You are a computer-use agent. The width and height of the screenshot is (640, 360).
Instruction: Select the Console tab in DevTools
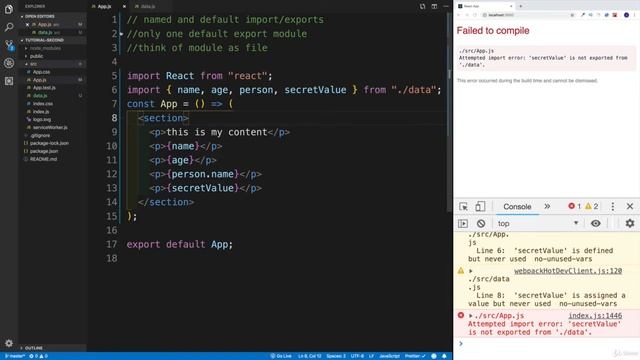(517, 207)
